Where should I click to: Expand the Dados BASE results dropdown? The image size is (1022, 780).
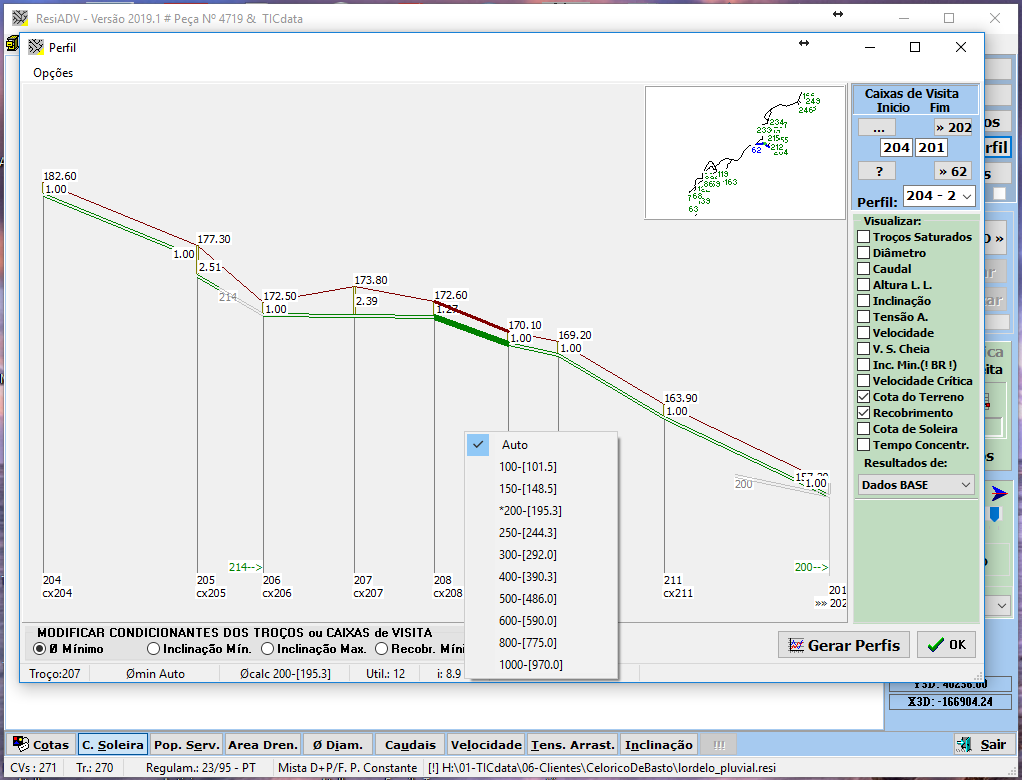916,485
